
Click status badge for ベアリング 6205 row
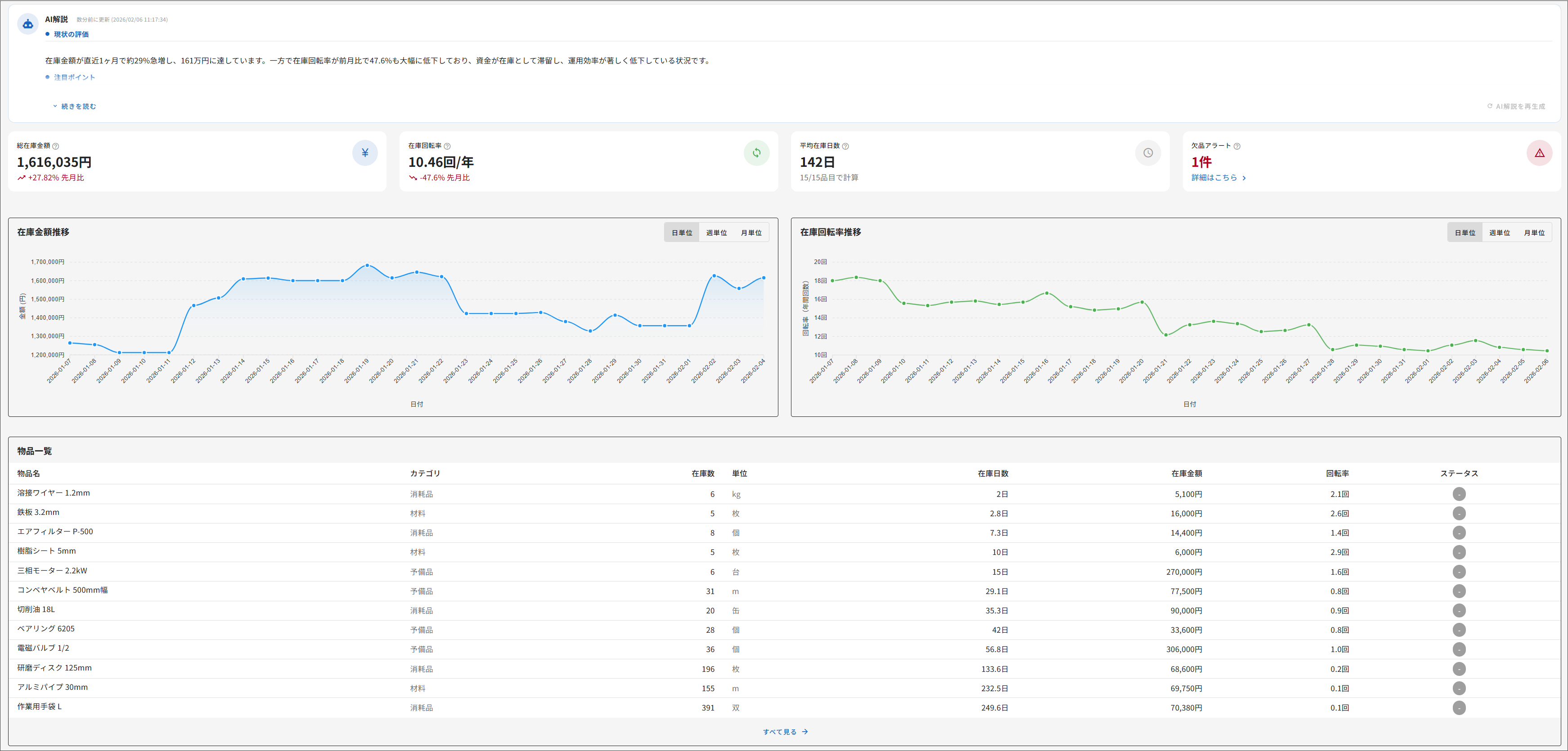[1459, 630]
